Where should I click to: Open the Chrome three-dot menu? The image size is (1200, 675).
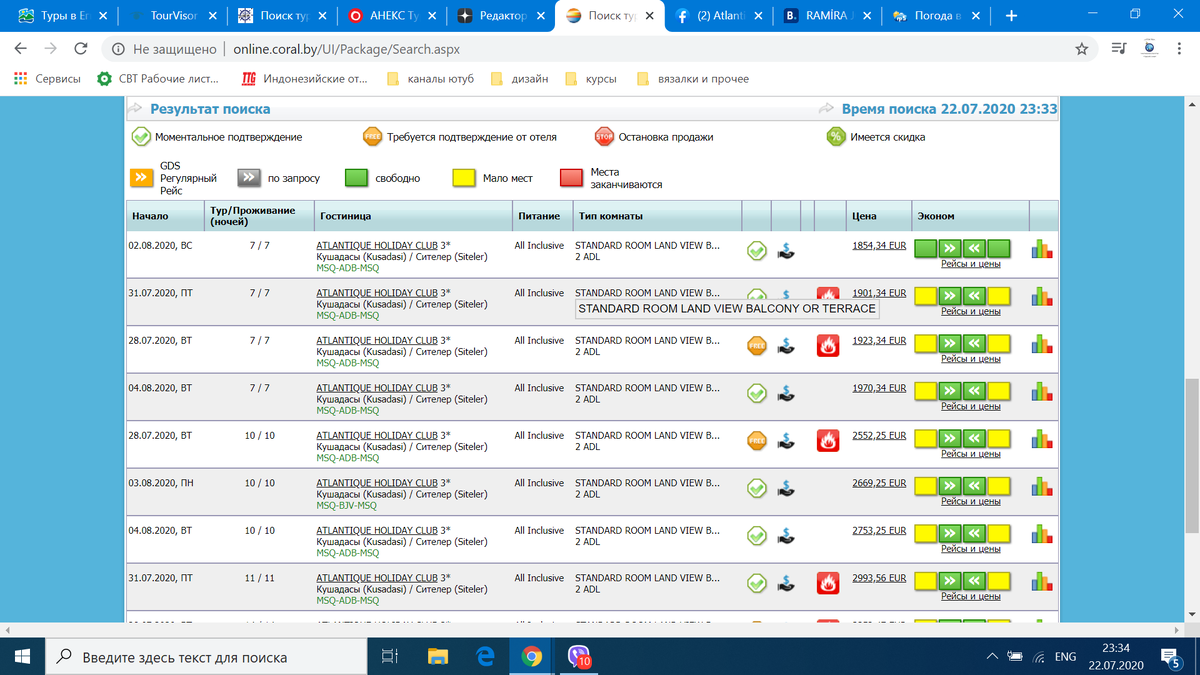(1180, 49)
